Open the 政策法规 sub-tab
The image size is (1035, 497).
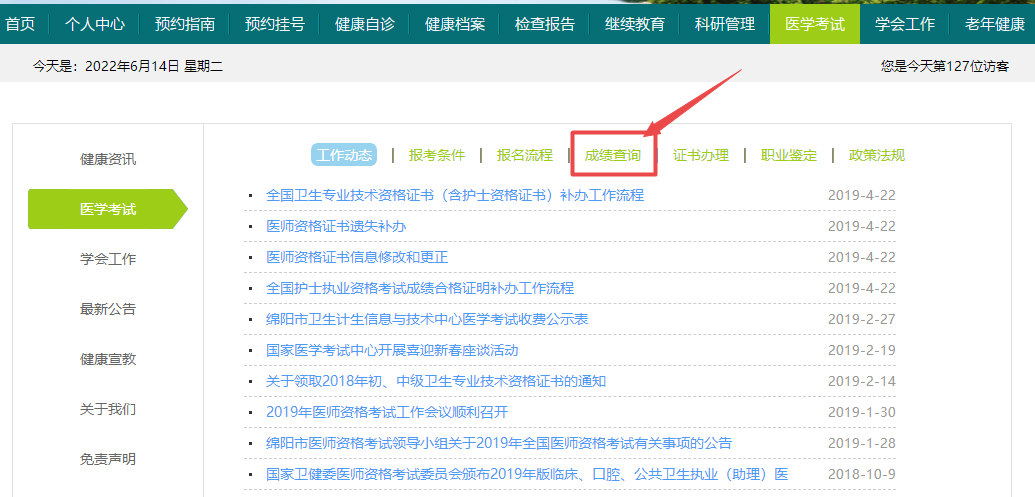click(876, 155)
